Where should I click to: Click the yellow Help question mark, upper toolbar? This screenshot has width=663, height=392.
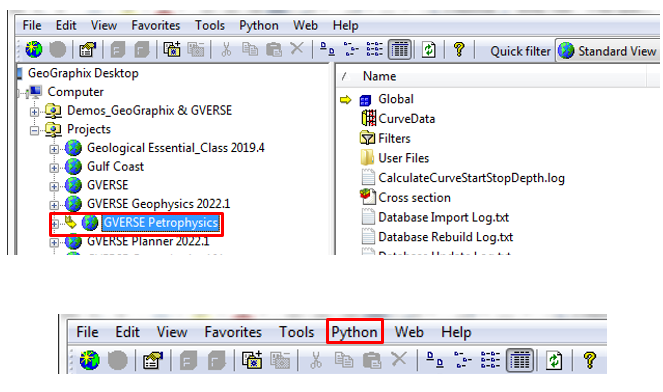(x=459, y=49)
